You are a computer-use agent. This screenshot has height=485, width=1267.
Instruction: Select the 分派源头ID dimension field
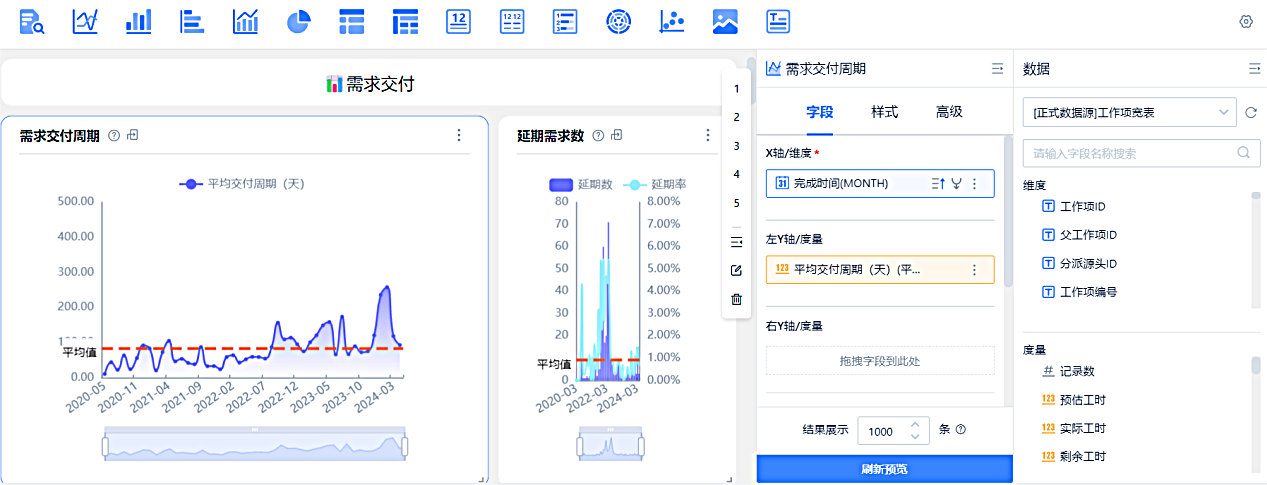1080,263
